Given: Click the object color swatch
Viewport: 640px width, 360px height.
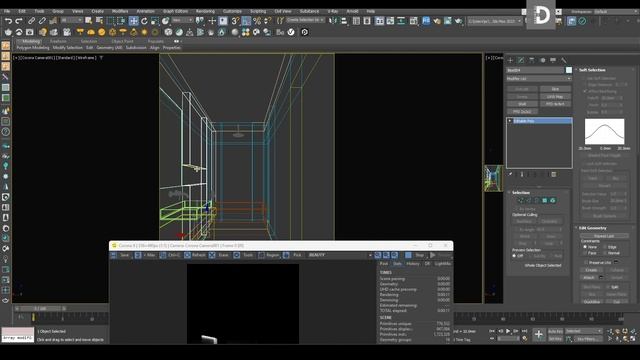Looking at the screenshot, I should pyautogui.click(x=569, y=70).
